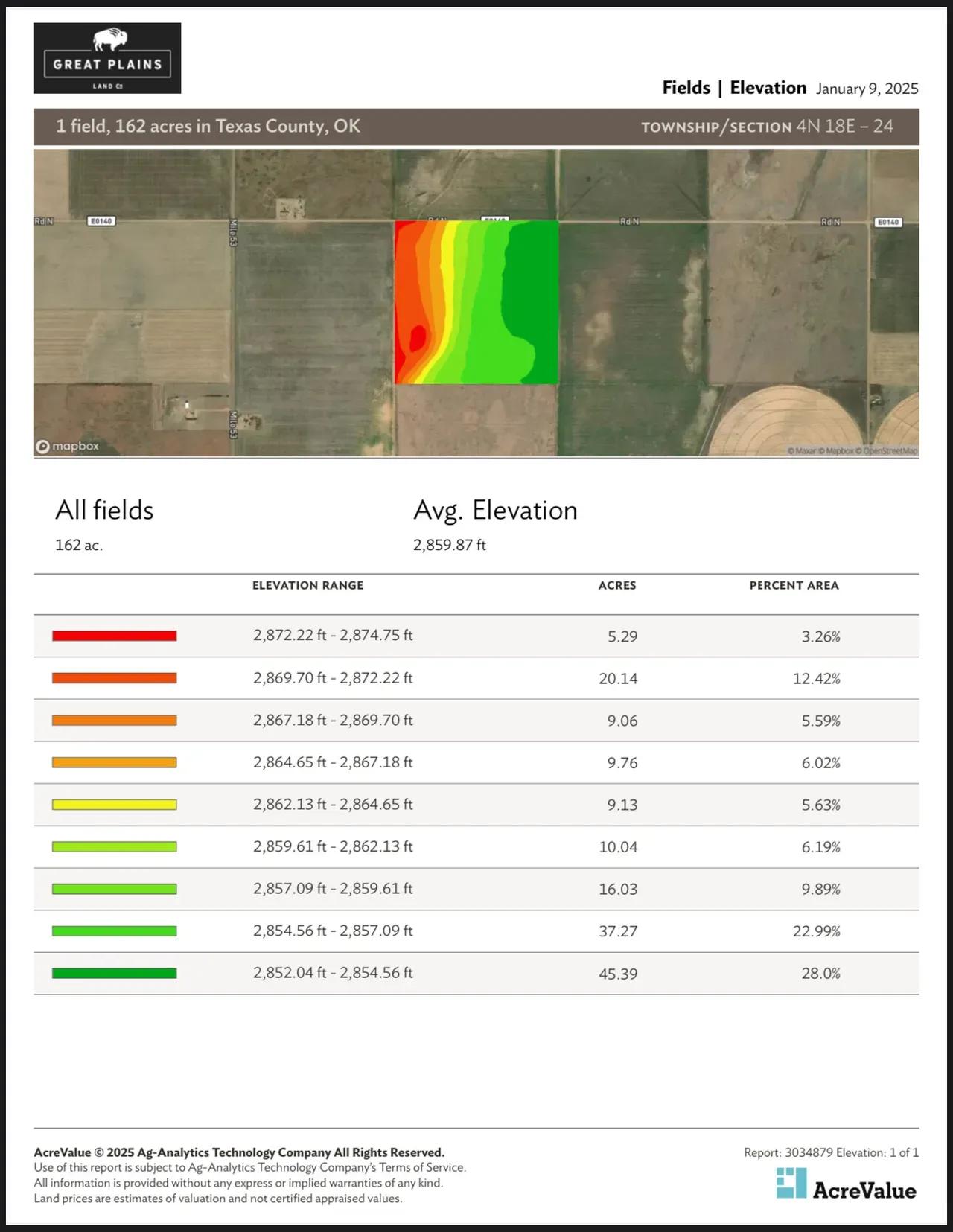Click the 5.29 acres value
This screenshot has width=953, height=1232.
622,636
